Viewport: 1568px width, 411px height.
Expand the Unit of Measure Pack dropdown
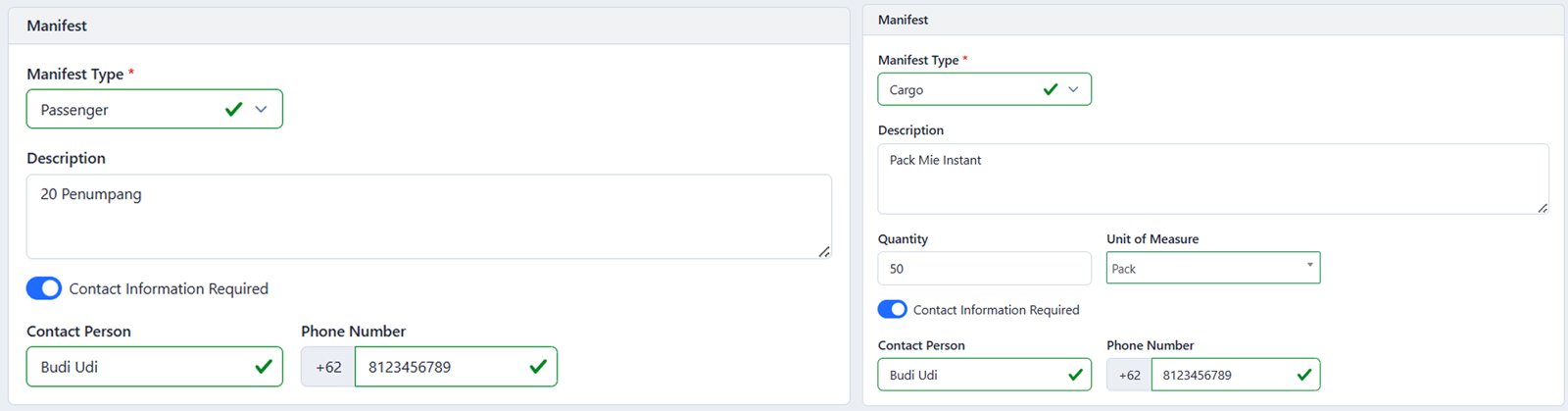click(x=1309, y=266)
